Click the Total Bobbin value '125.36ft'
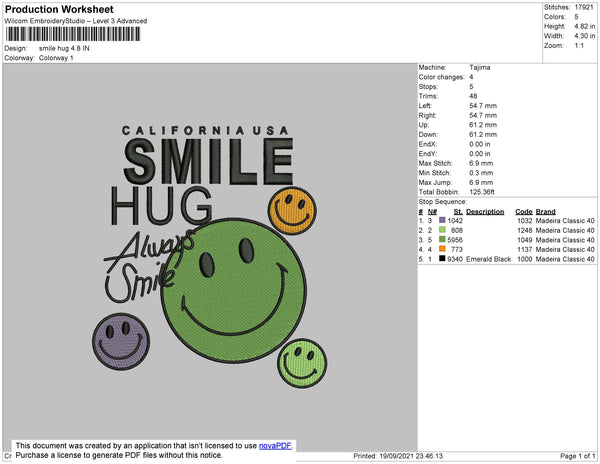Image resolution: width=600 pixels, height=464 pixels. click(x=482, y=192)
